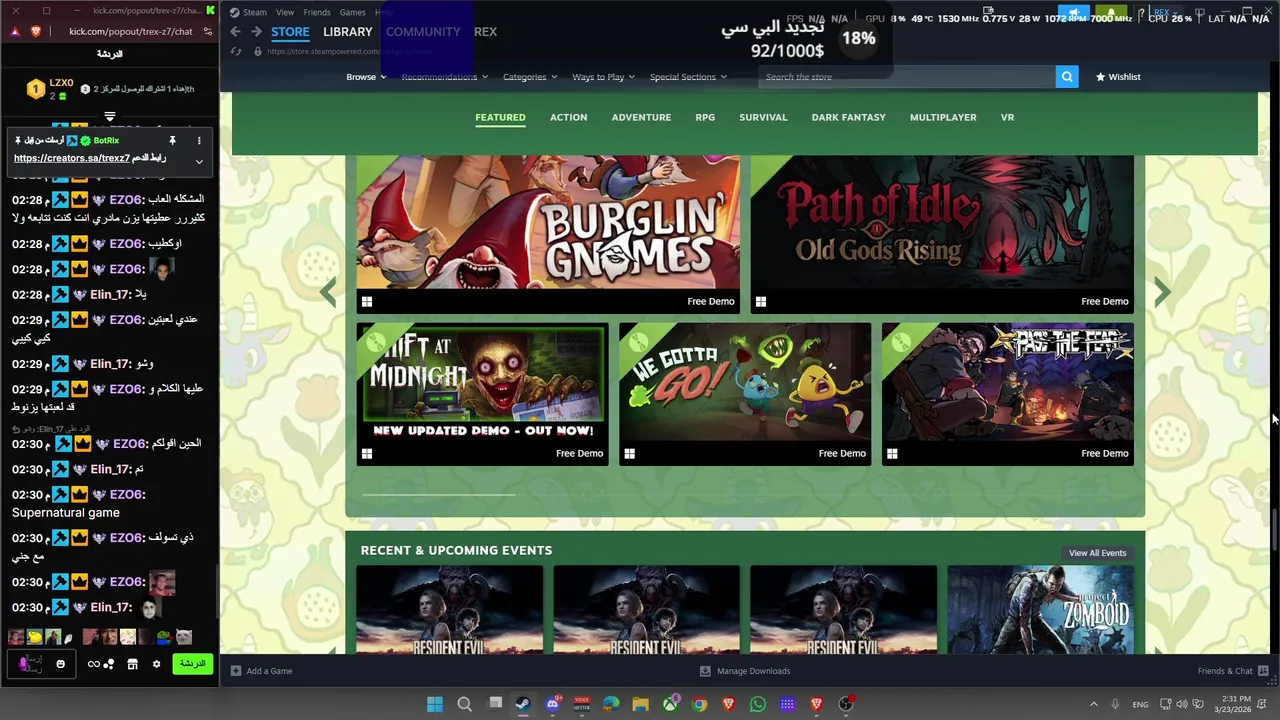Open emoji picker in Kick chat
Screen dimensions: 1280x720
click(x=61, y=664)
